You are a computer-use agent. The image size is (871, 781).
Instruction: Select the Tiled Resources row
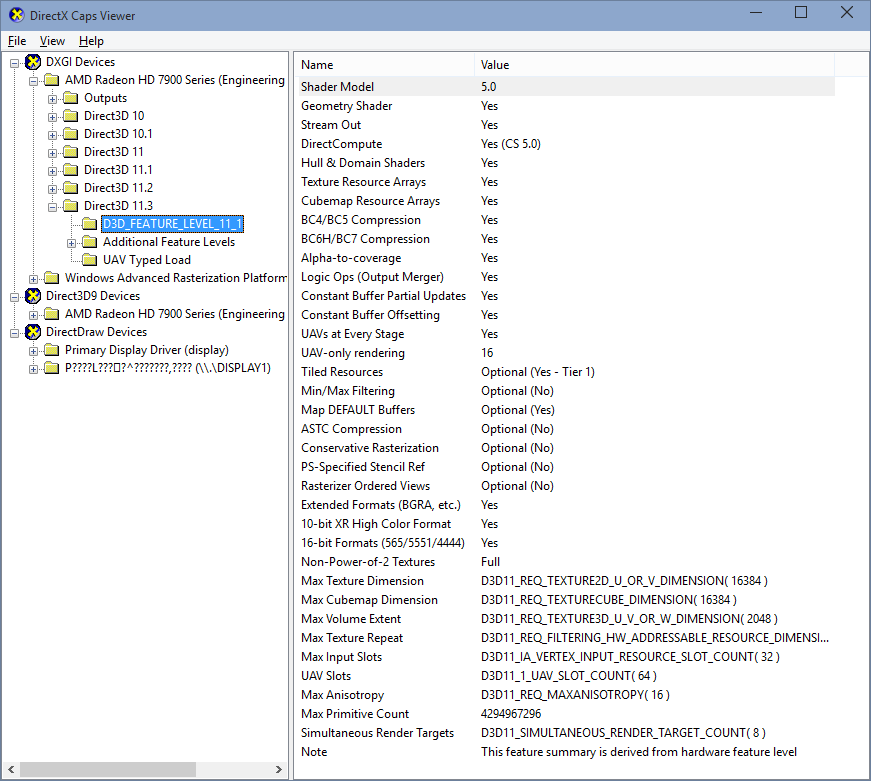pos(567,372)
